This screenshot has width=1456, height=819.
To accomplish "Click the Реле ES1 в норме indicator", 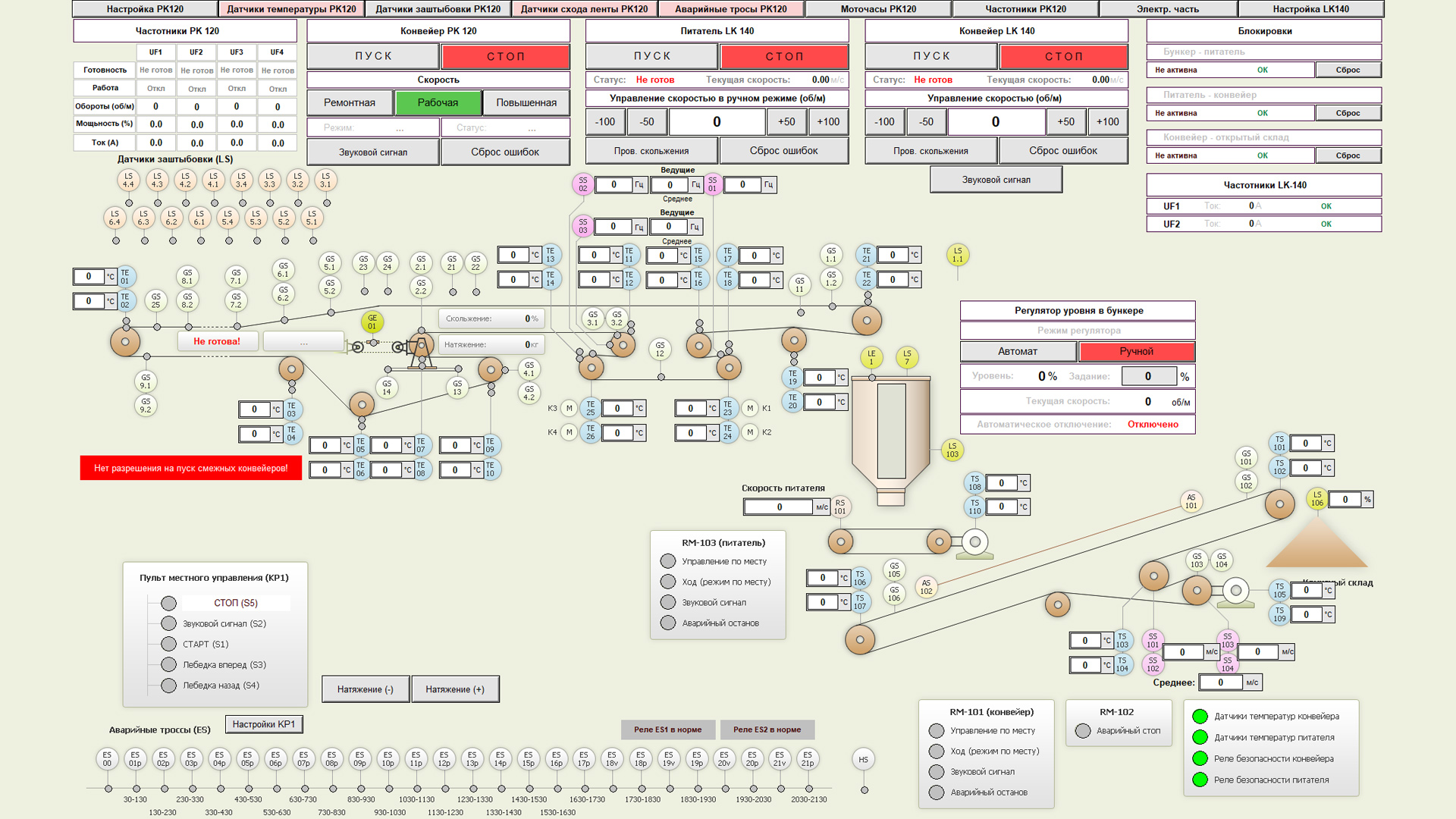I will 668,730.
